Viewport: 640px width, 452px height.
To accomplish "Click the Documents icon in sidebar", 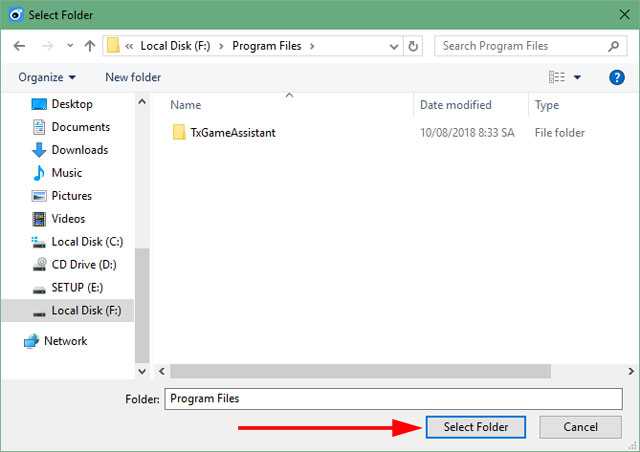I will (39, 127).
